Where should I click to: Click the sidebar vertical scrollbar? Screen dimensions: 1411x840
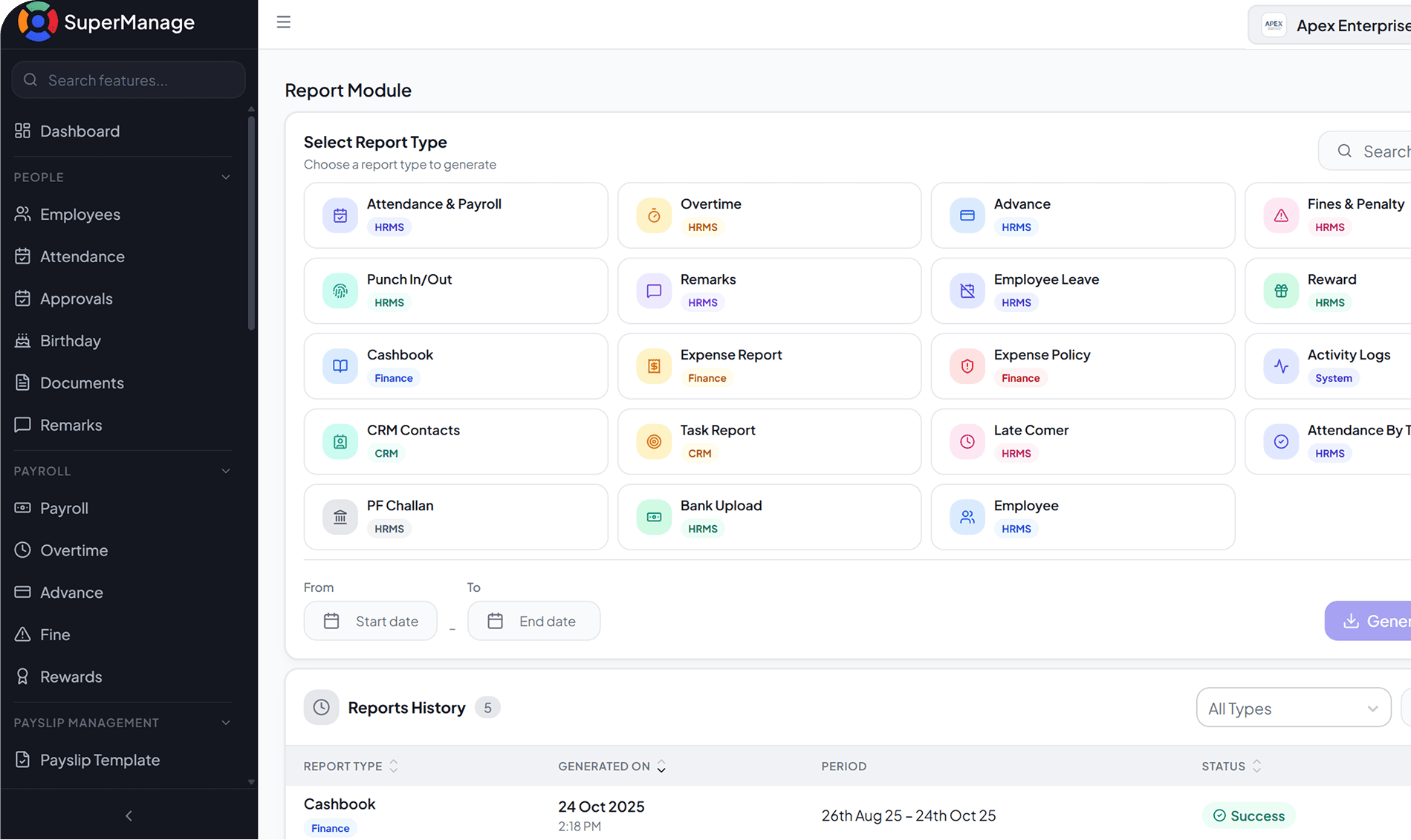251,223
